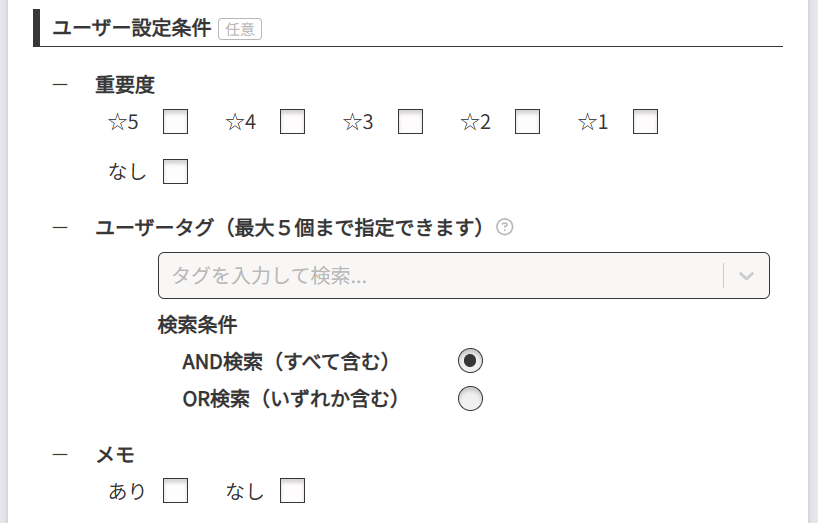Screen dimensions: 818x523
Task: Collapse the メモ section dash
Action: point(60,455)
